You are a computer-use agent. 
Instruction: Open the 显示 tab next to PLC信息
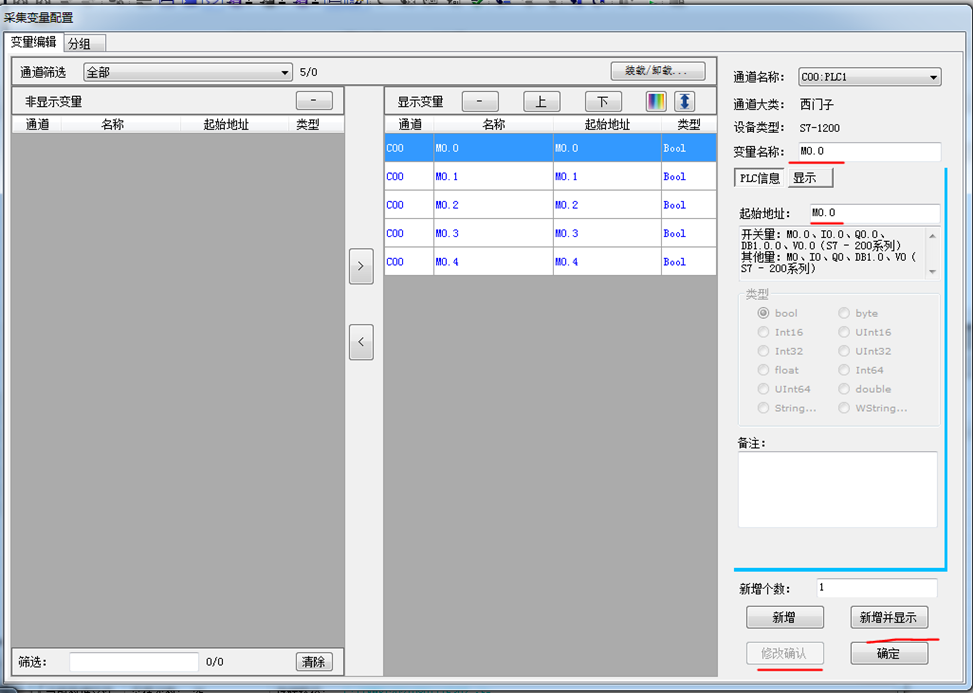[809, 178]
